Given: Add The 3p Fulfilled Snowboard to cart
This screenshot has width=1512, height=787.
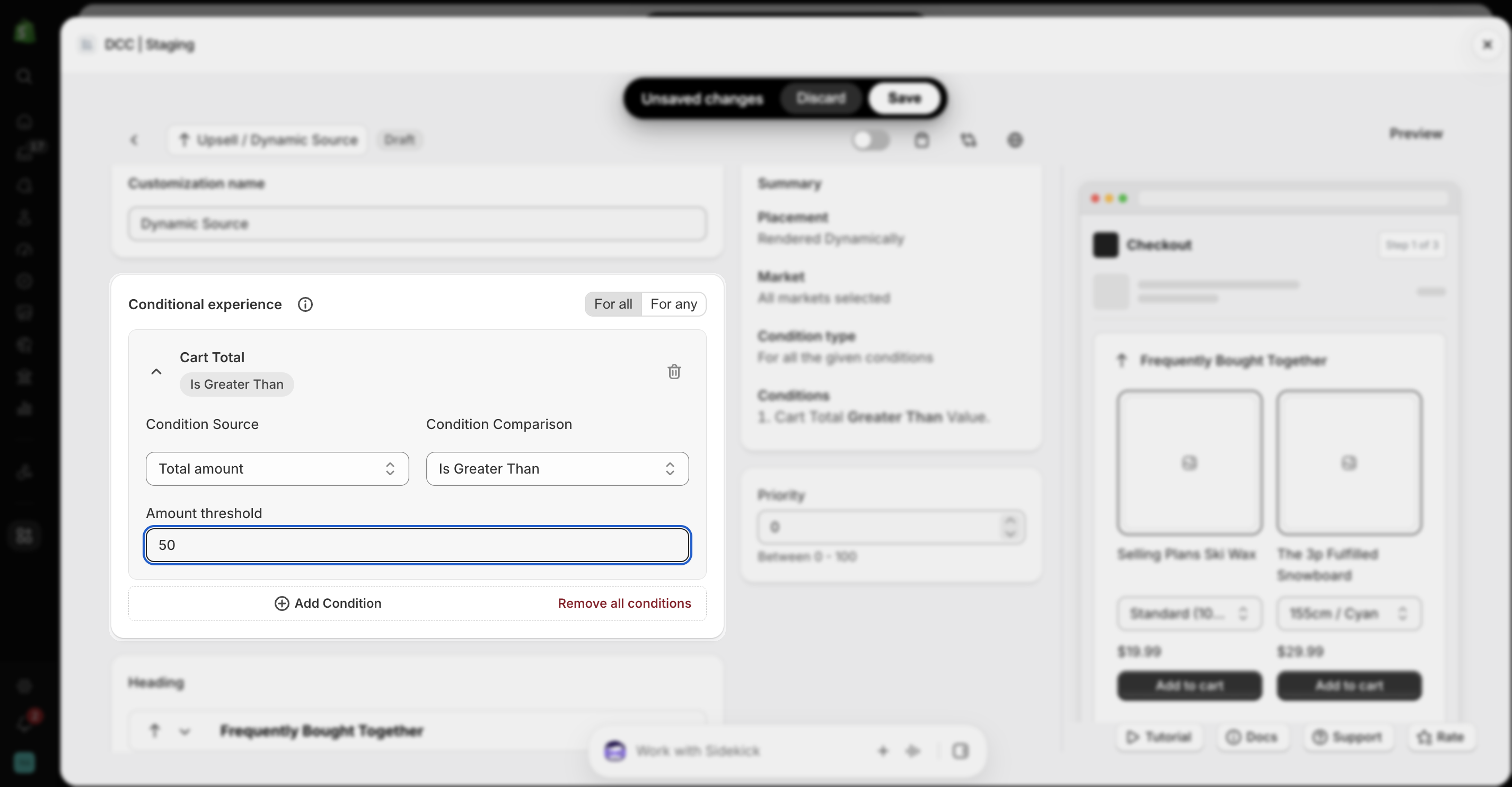Looking at the screenshot, I should point(1349,685).
